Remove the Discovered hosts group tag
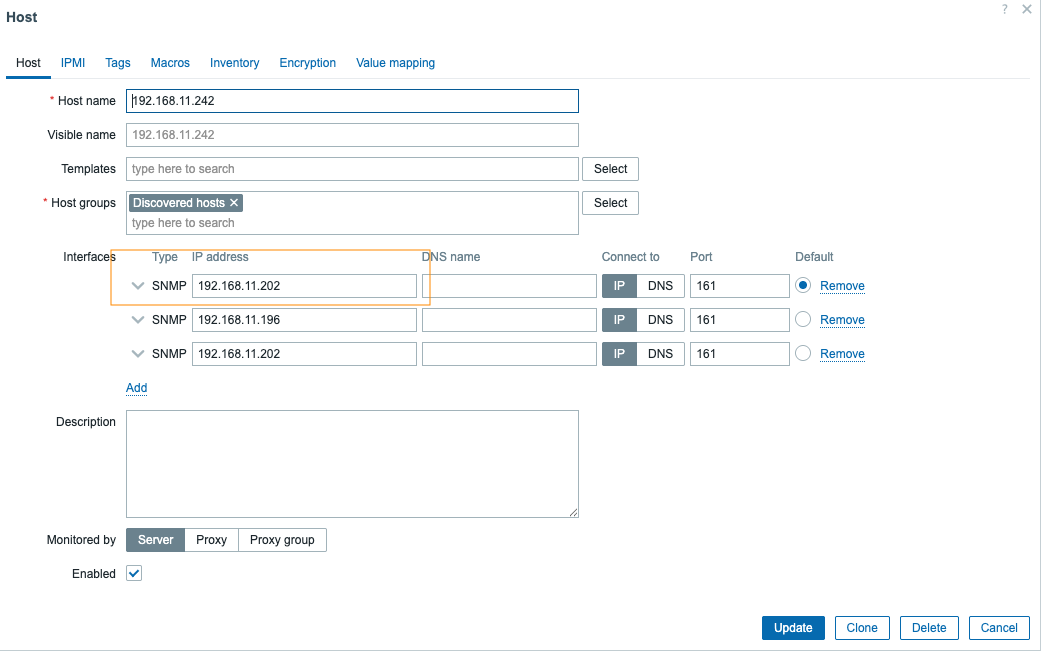1041x651 pixels. pyautogui.click(x=234, y=203)
